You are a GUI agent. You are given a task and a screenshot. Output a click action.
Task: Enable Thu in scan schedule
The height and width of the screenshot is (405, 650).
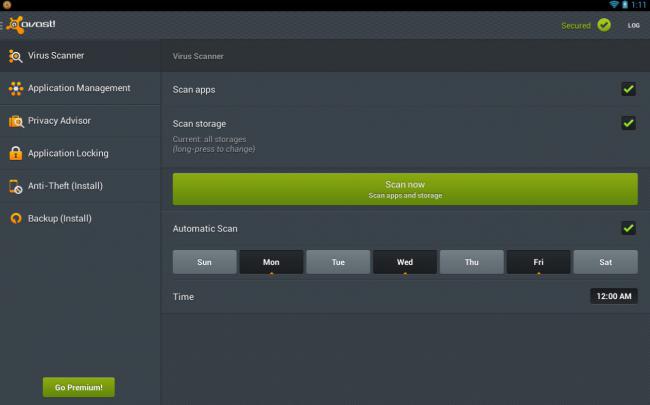tap(472, 262)
